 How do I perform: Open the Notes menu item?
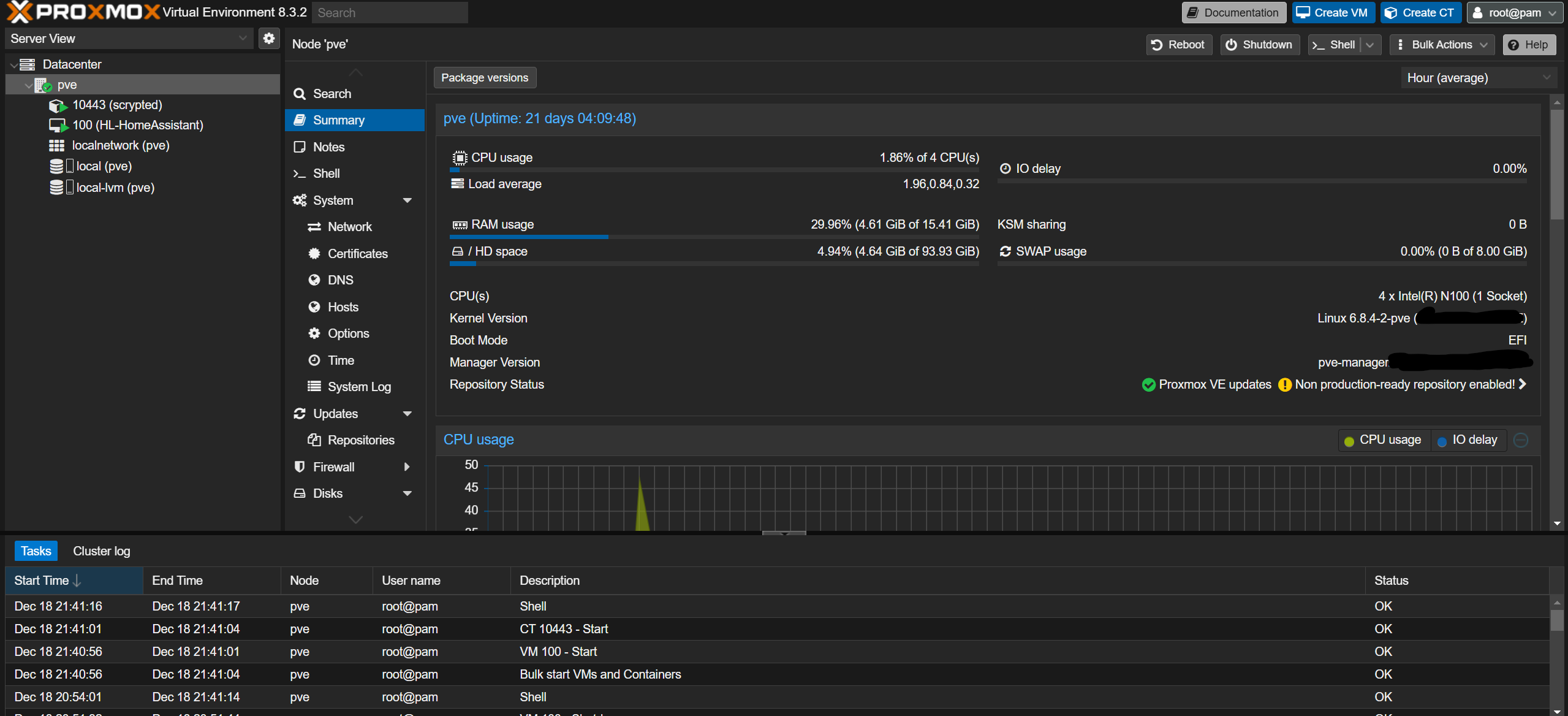point(354,147)
